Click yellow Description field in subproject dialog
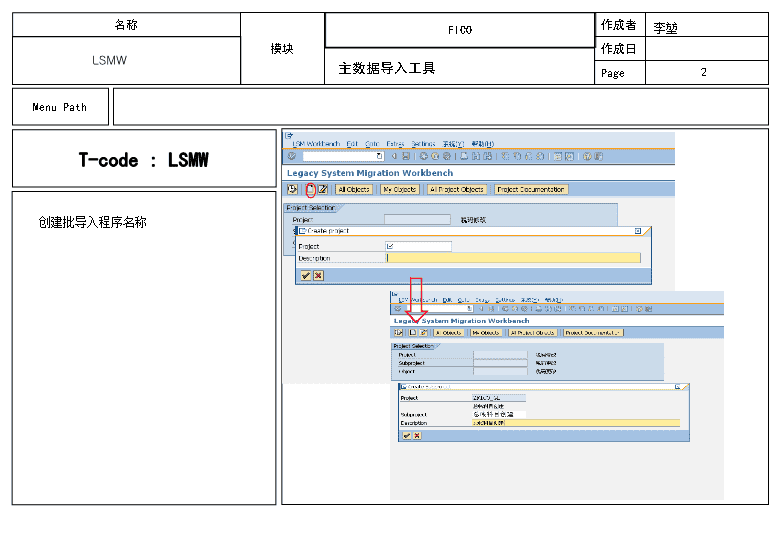The image size is (780, 540). (576, 423)
